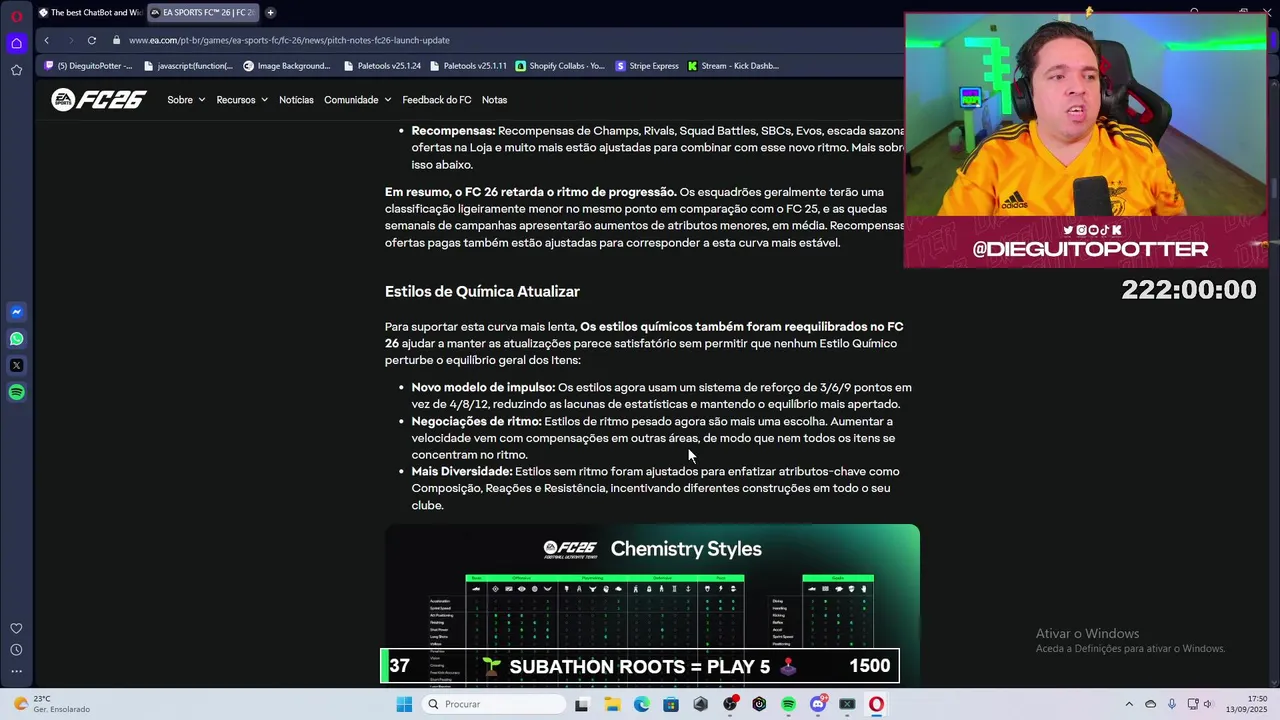This screenshot has height=720, width=1280.
Task: Open File Explorer from the taskbar
Action: point(612,704)
